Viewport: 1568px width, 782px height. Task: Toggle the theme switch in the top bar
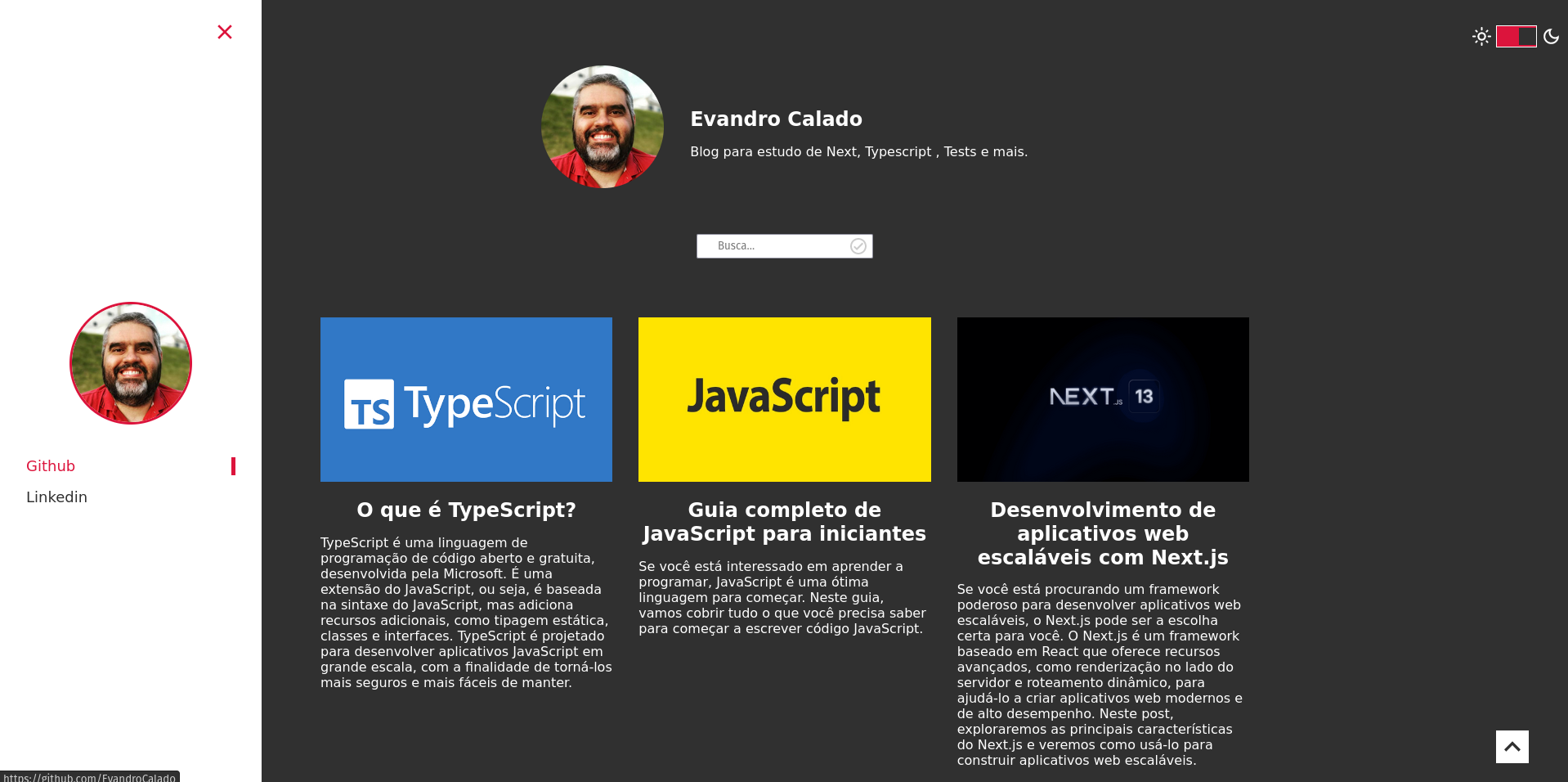pyautogui.click(x=1516, y=36)
